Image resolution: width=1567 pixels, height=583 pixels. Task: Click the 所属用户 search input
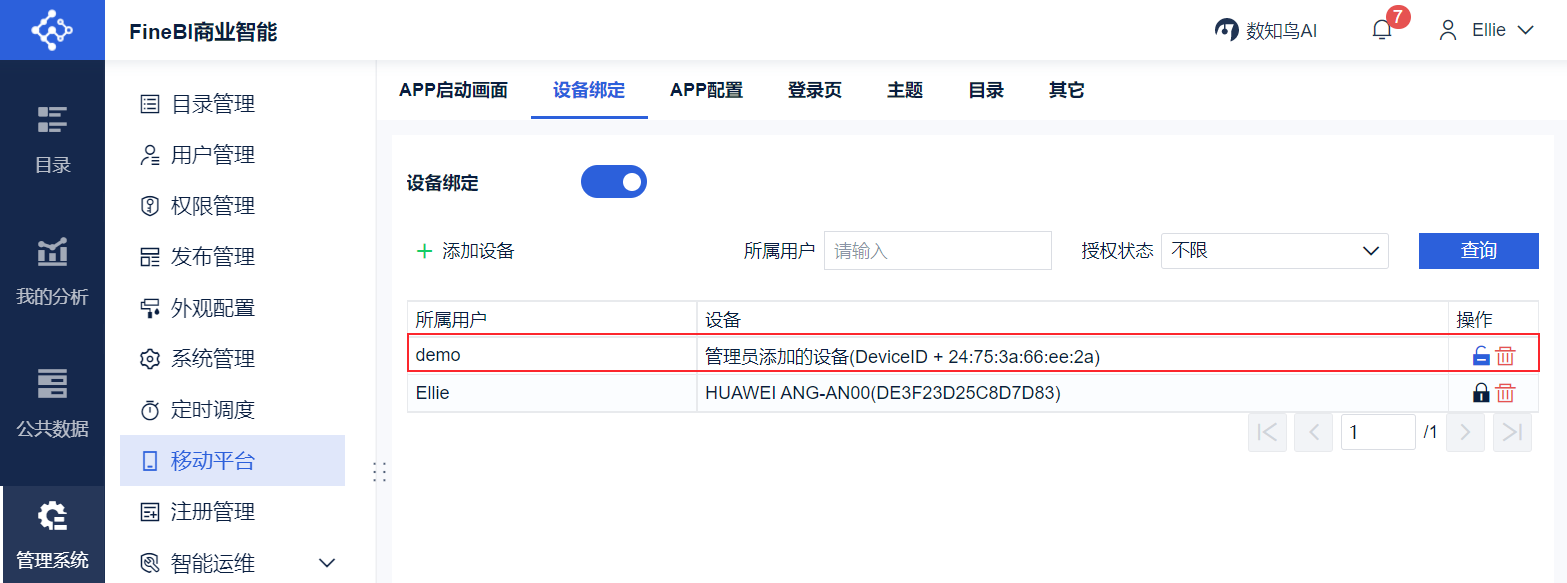coord(938,251)
